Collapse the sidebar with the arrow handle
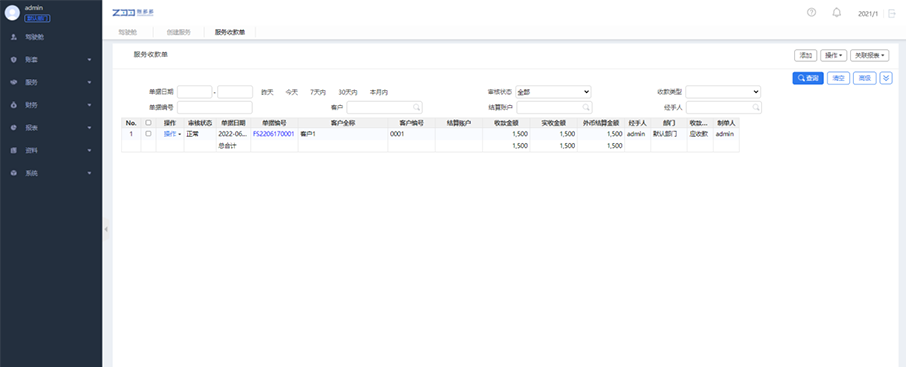 pyautogui.click(x=106, y=229)
